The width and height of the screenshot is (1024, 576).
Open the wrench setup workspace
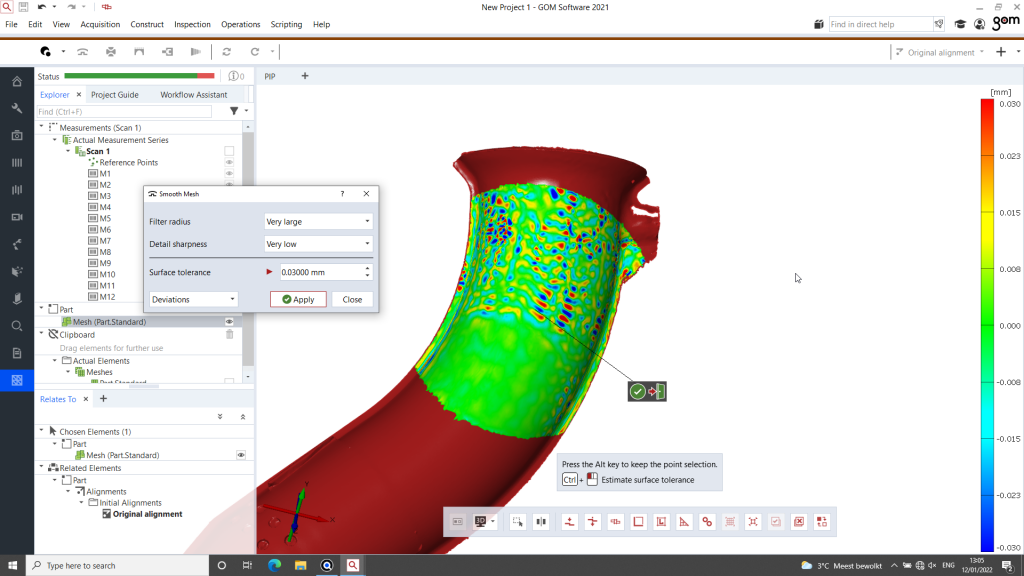(17, 108)
